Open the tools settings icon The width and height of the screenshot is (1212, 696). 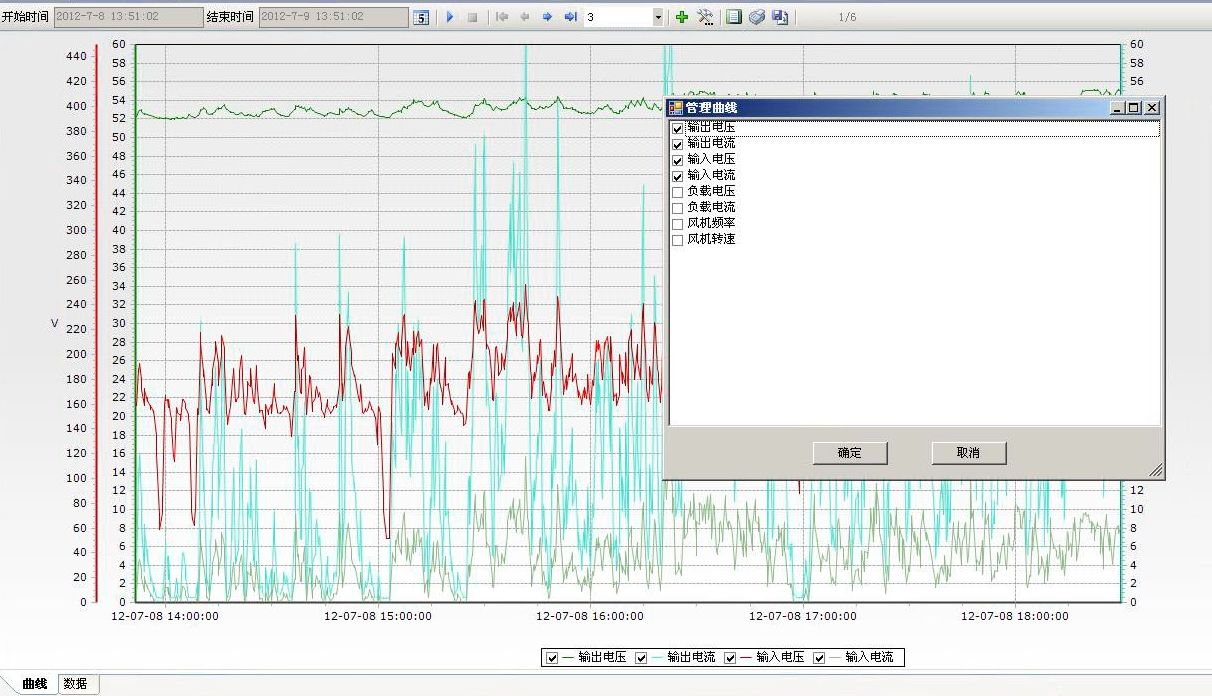point(705,17)
